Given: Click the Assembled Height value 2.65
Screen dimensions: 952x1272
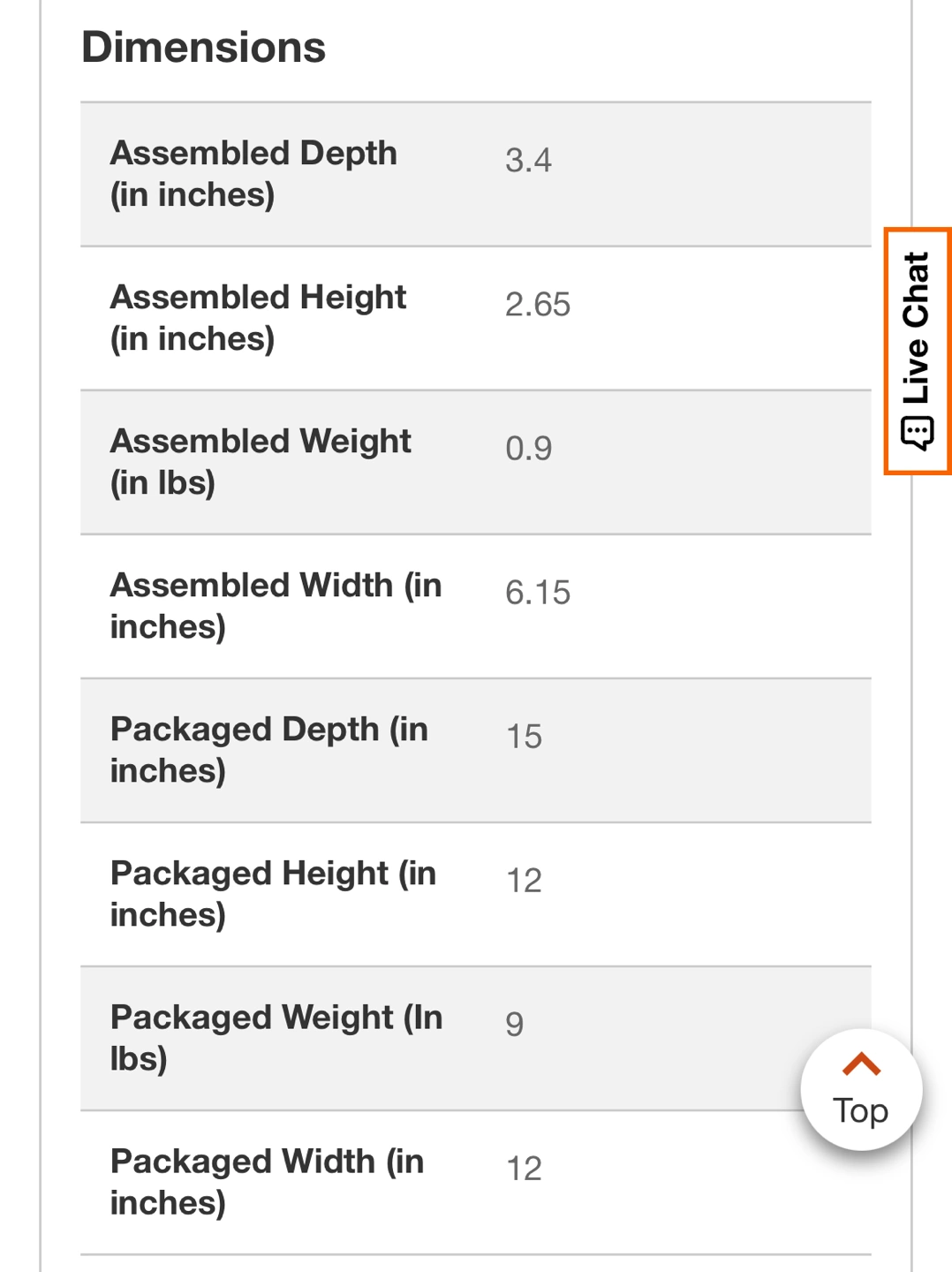Looking at the screenshot, I should click(538, 305).
